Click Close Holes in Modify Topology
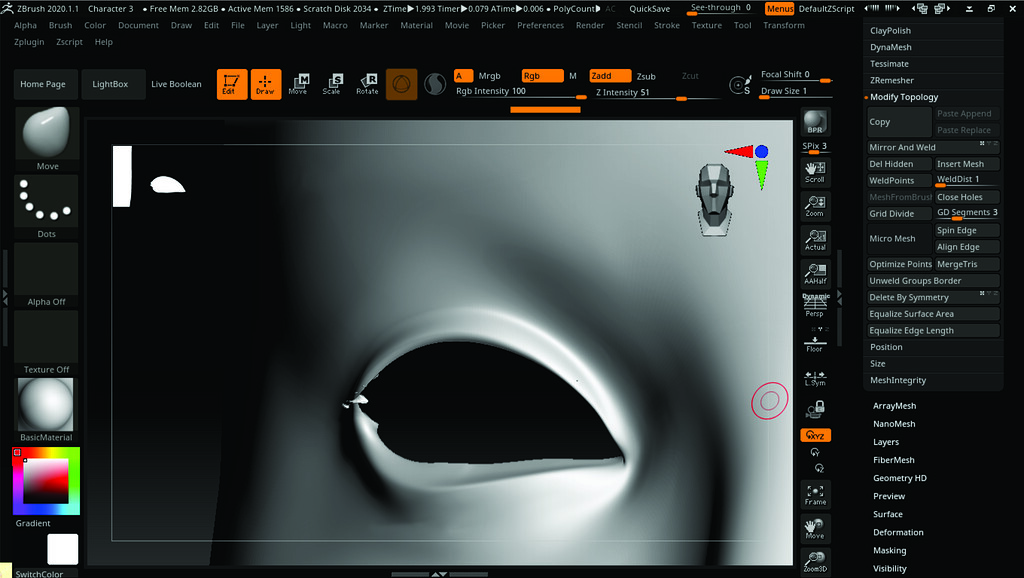The image size is (1024, 578). (x=966, y=196)
